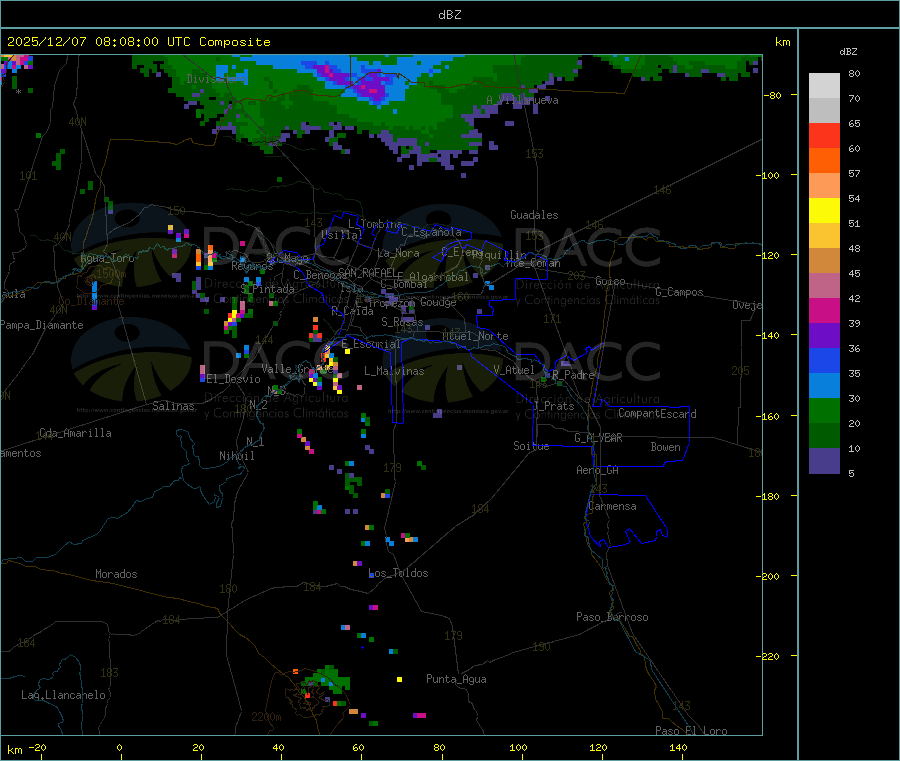
Task: Click the G_Campos location label
Action: pyautogui.click(x=679, y=292)
